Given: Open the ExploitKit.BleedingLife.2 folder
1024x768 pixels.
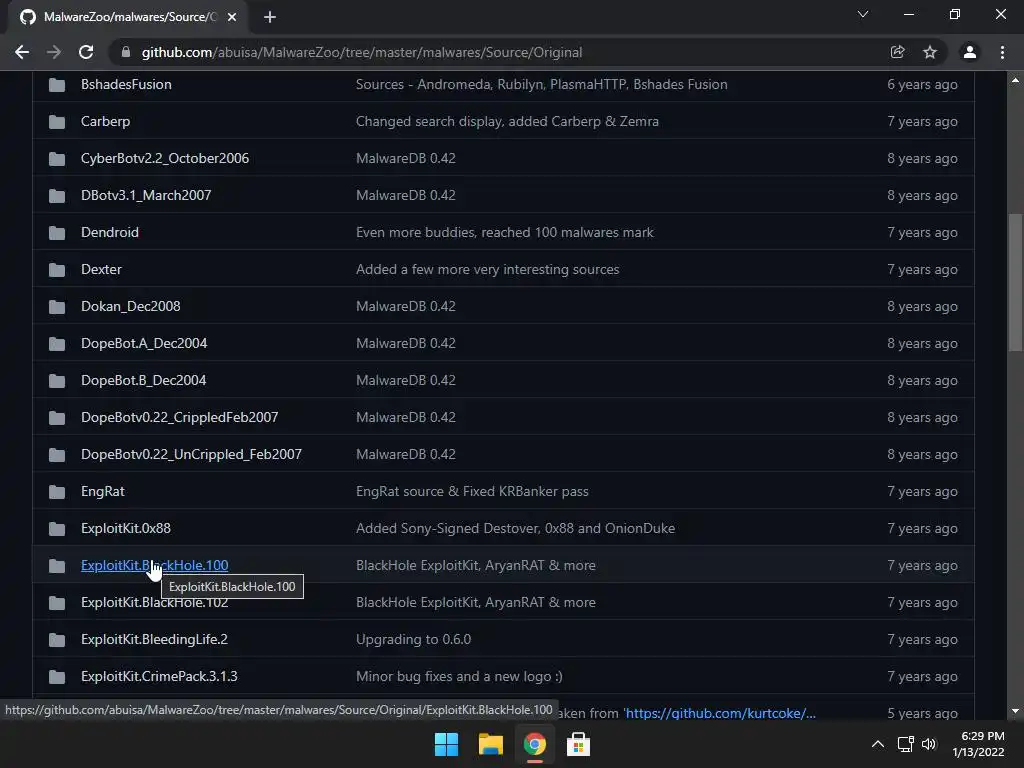Looking at the screenshot, I should coord(154,639).
